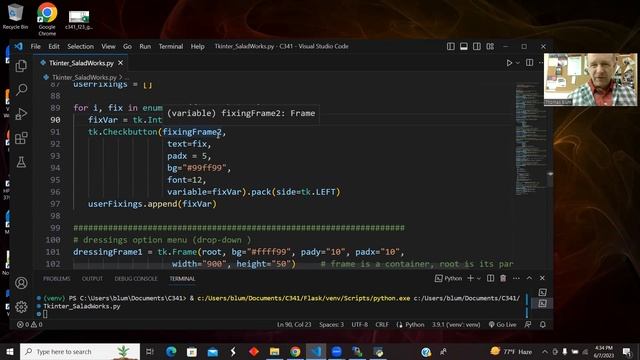Switch to the TERMINAL panel tab
Viewport: 640px width, 360px height.
click(182, 279)
